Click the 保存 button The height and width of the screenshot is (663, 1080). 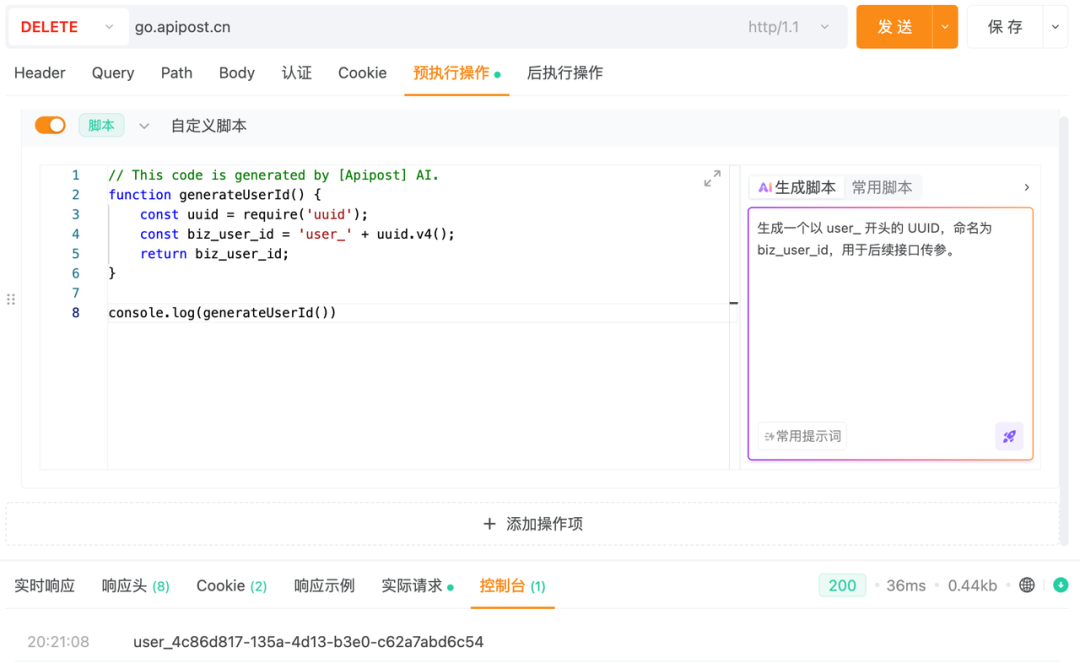pos(1005,27)
